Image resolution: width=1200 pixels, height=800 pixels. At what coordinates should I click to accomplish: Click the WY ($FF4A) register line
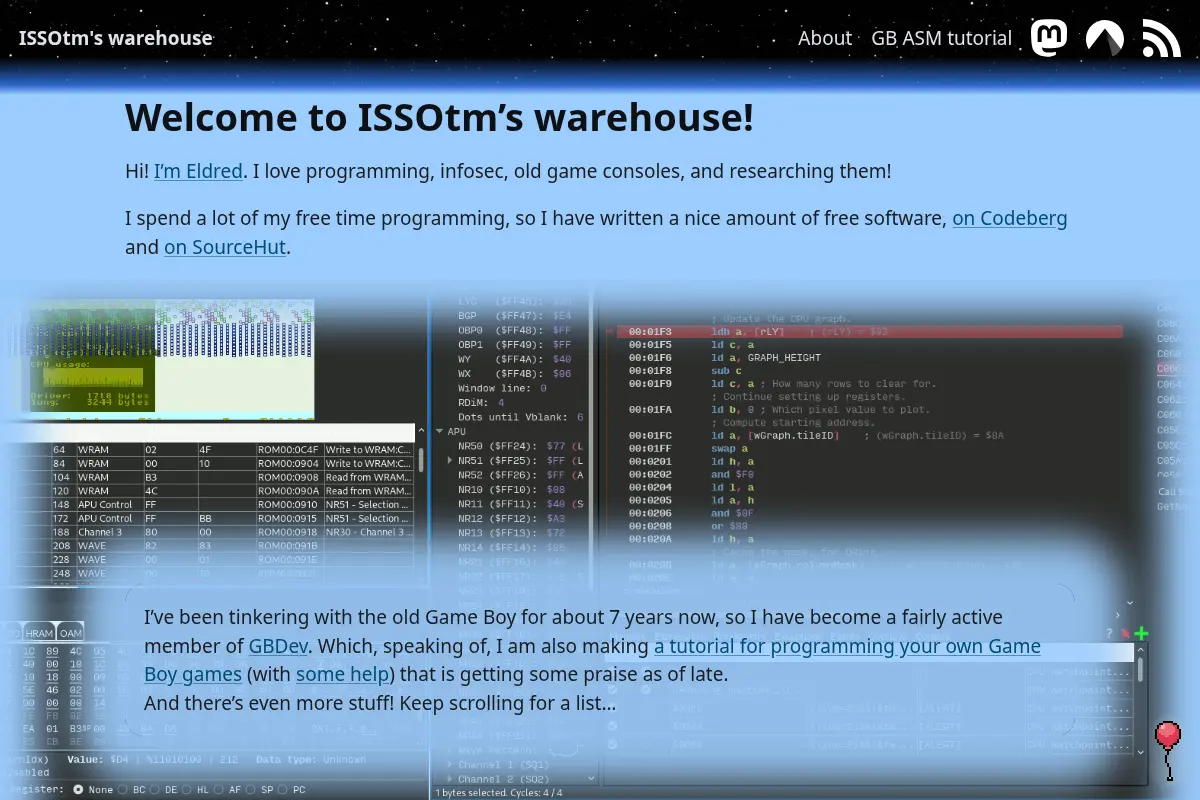pos(515,358)
